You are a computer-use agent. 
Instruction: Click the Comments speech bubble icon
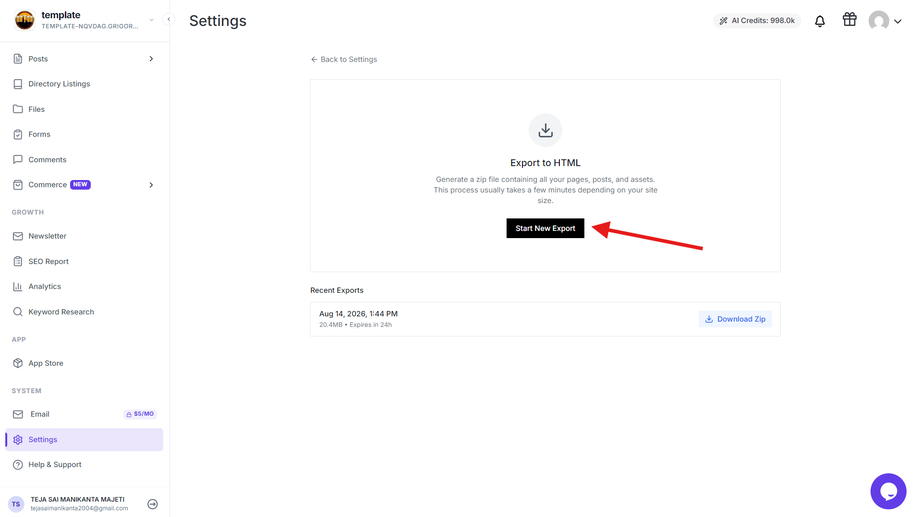[18, 160]
